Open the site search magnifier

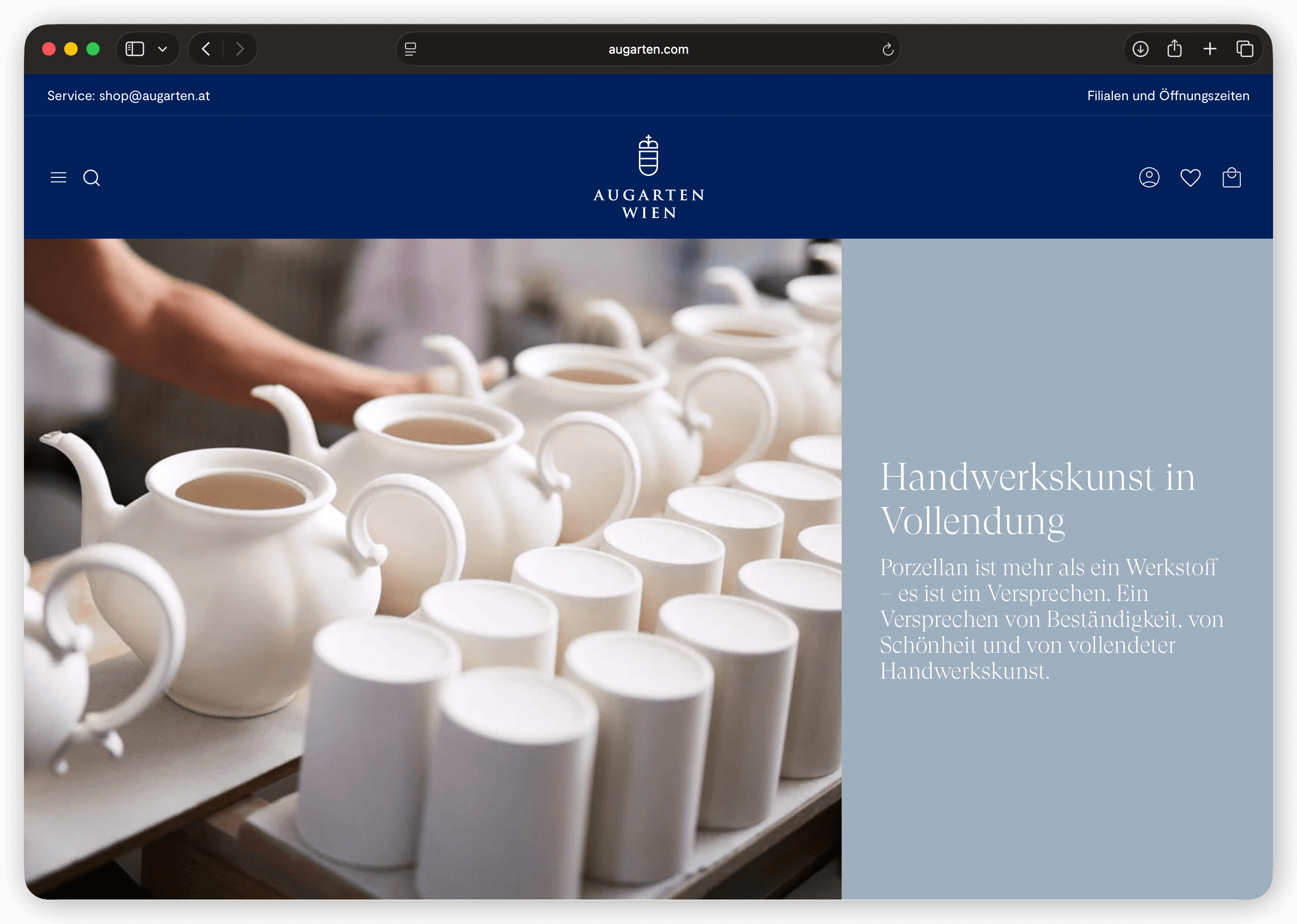[92, 178]
